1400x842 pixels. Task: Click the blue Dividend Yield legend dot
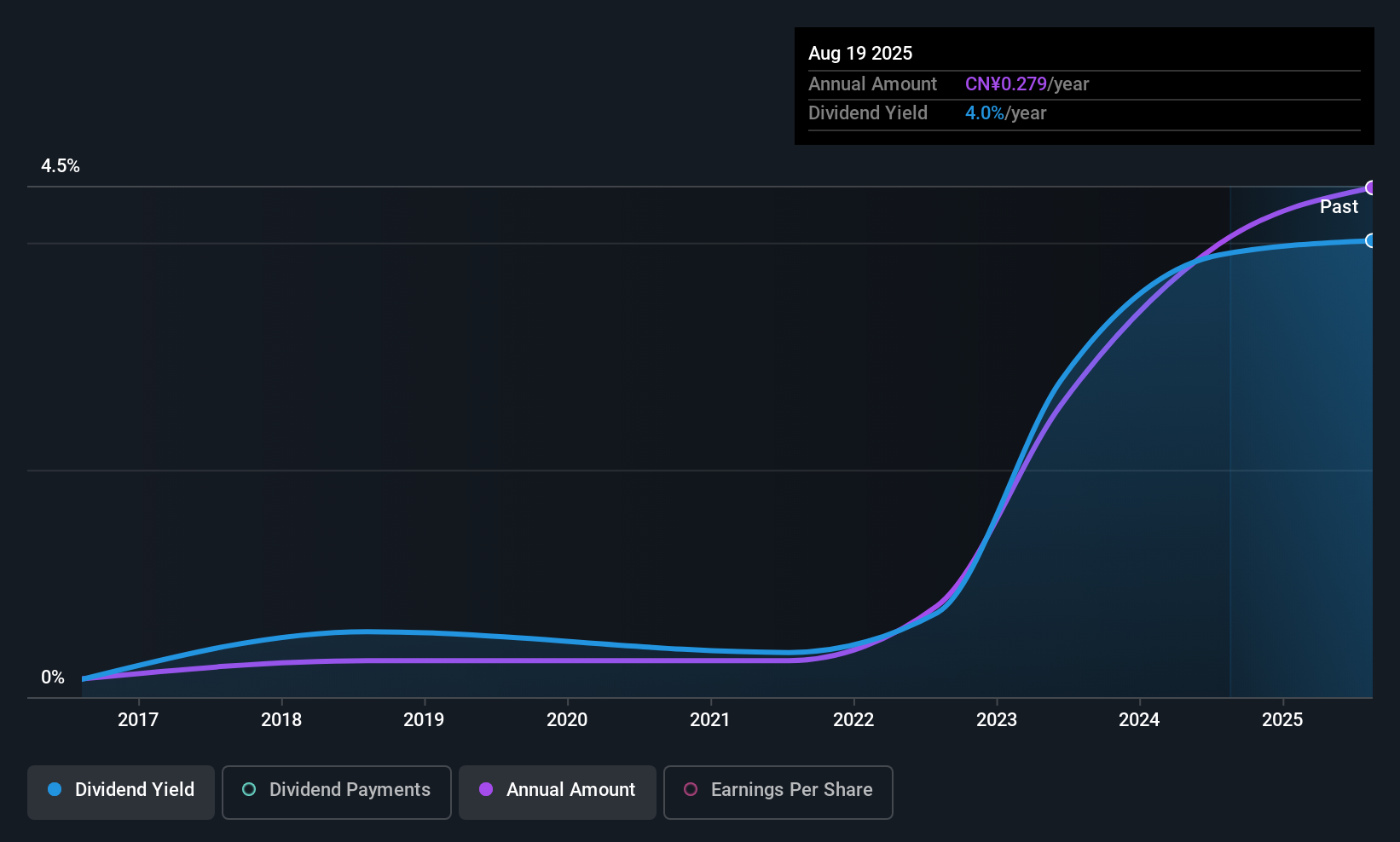point(54,790)
